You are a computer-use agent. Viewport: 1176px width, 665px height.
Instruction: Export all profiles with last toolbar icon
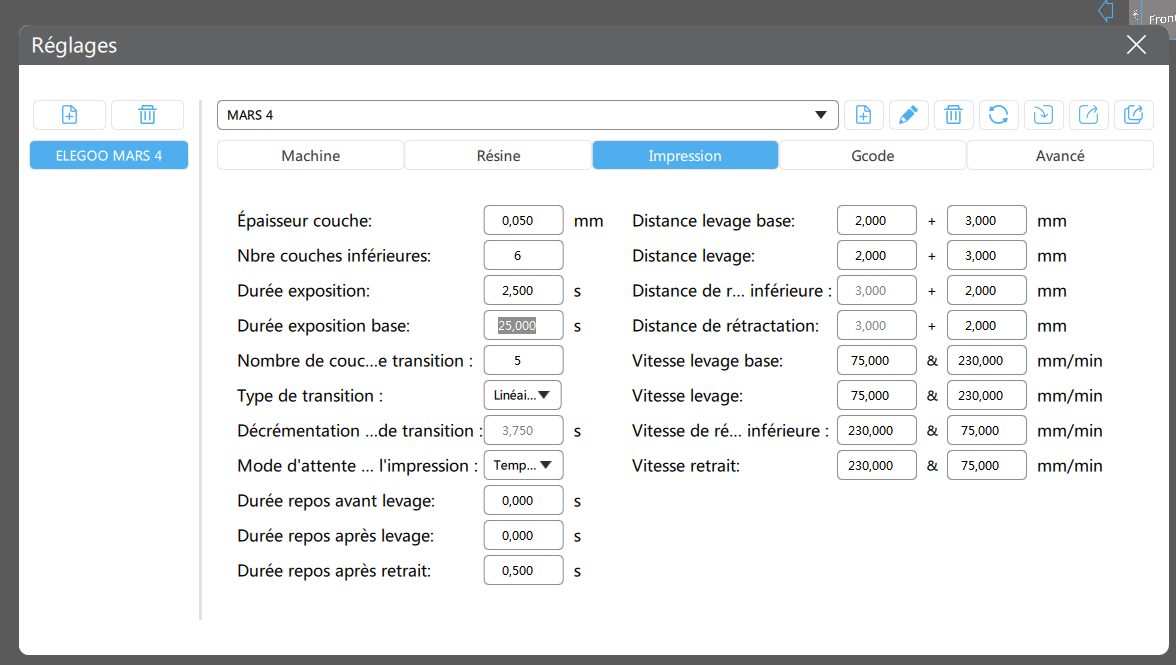pos(1133,115)
